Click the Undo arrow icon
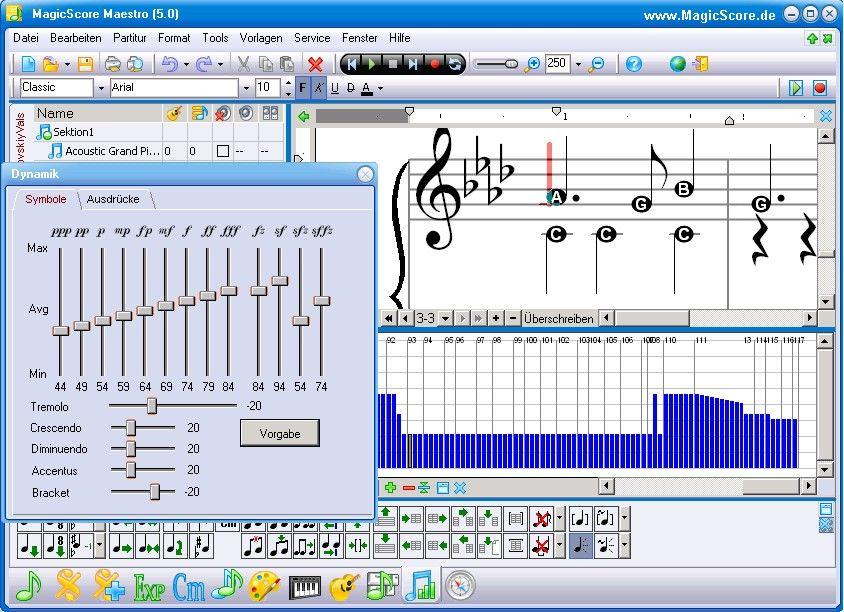The width and height of the screenshot is (844, 612). pos(170,64)
